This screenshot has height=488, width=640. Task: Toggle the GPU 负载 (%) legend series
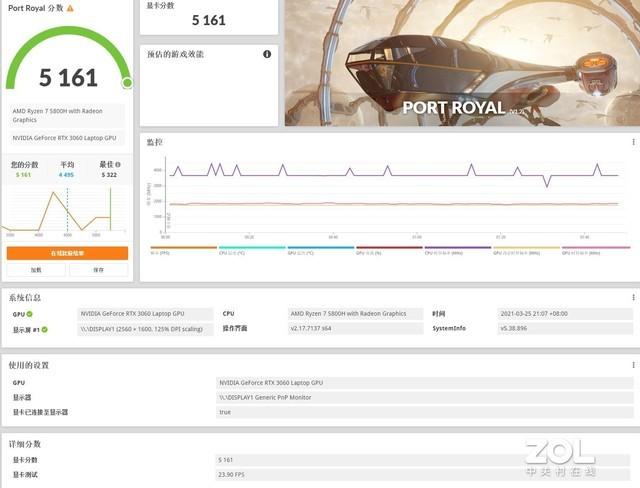[389, 250]
